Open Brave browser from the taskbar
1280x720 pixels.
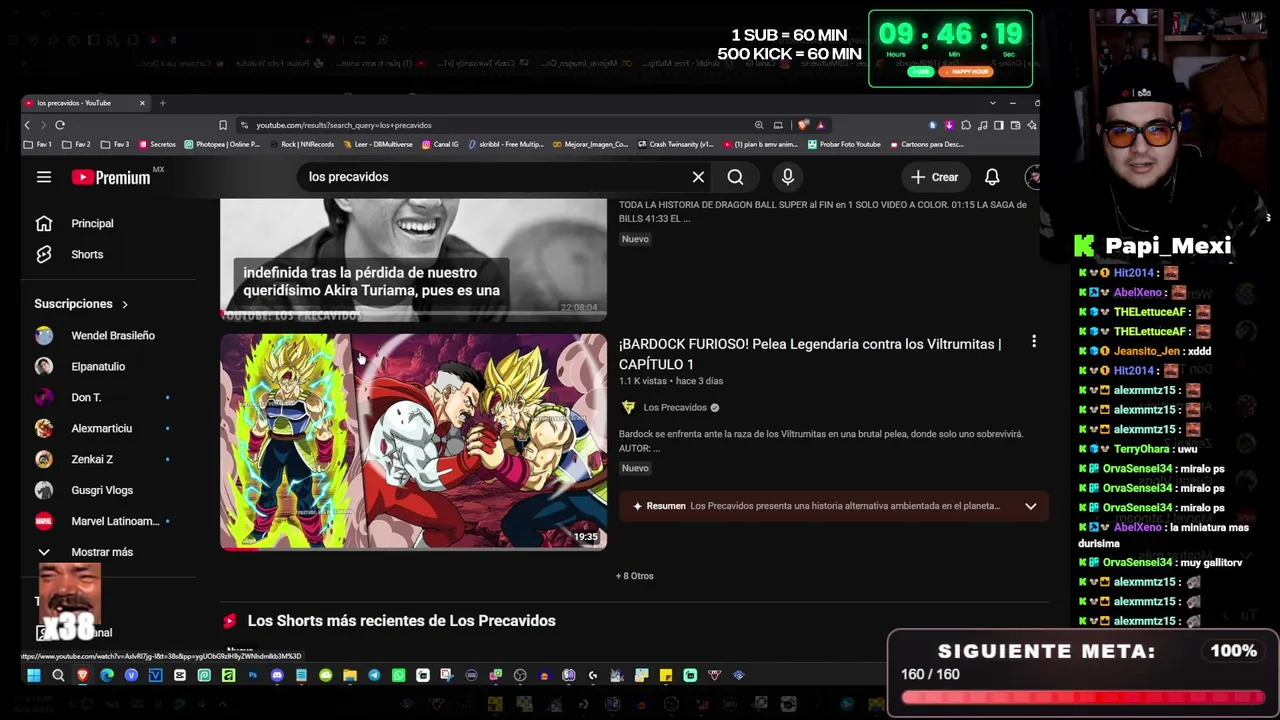click(83, 676)
